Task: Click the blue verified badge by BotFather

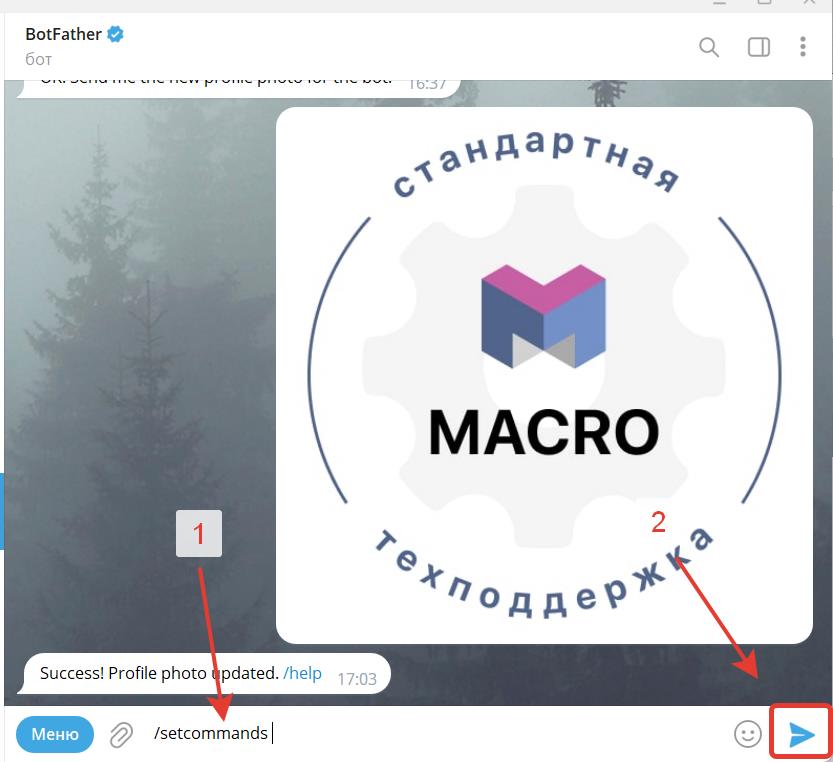Action: (x=115, y=34)
